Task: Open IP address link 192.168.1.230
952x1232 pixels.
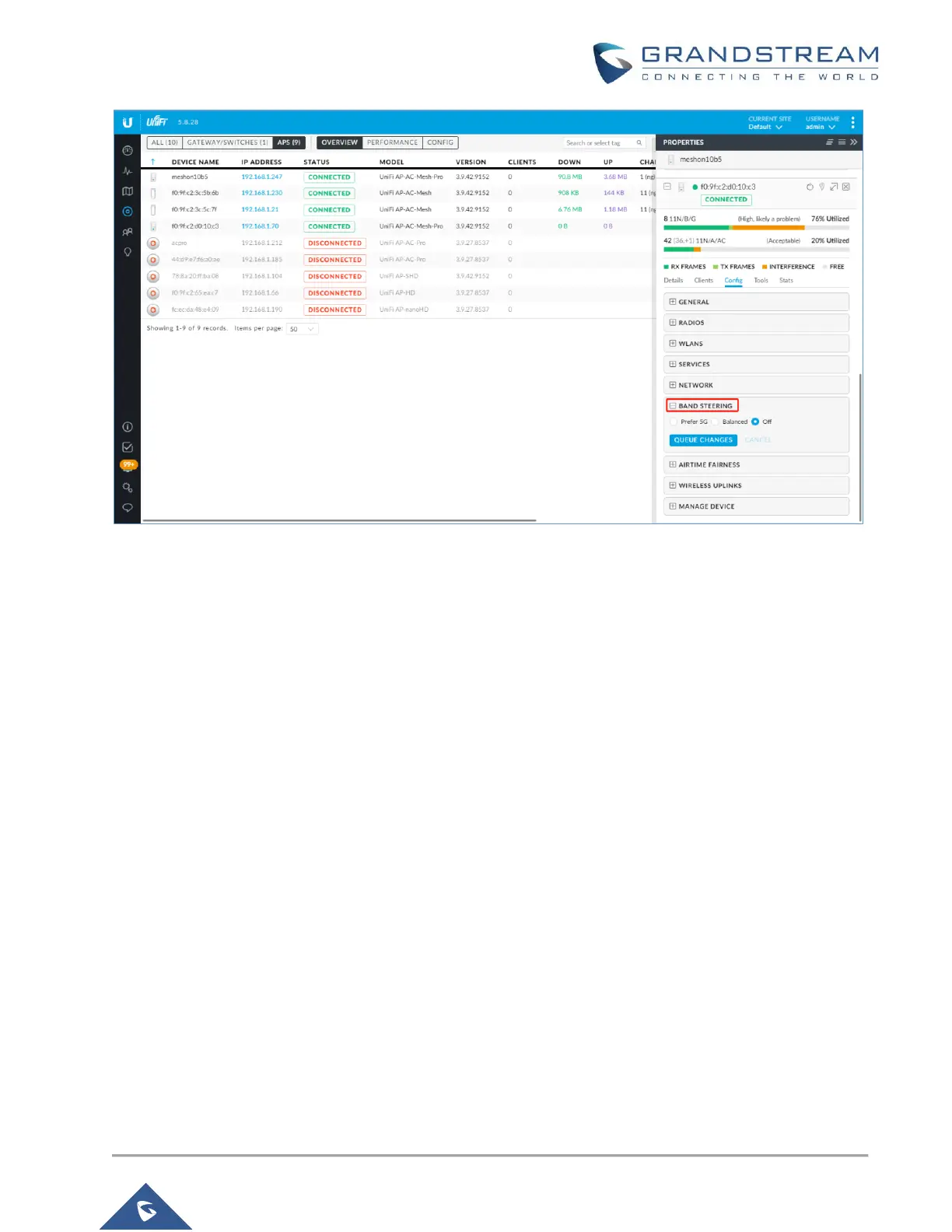Action: [262, 193]
